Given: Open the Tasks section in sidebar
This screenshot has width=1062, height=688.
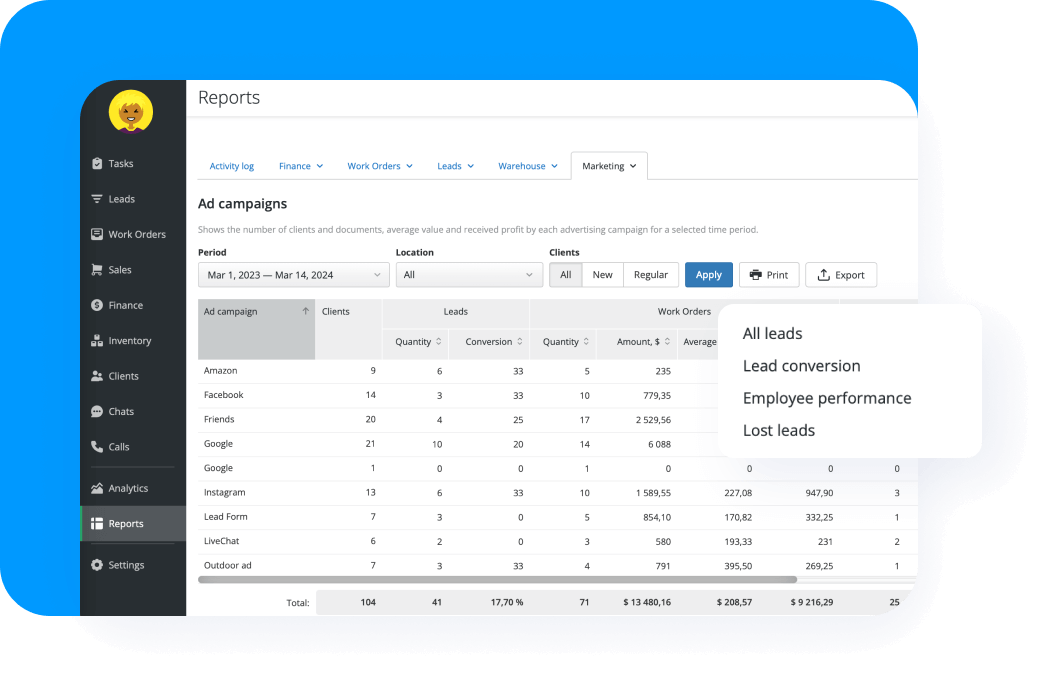Looking at the screenshot, I should 122,163.
